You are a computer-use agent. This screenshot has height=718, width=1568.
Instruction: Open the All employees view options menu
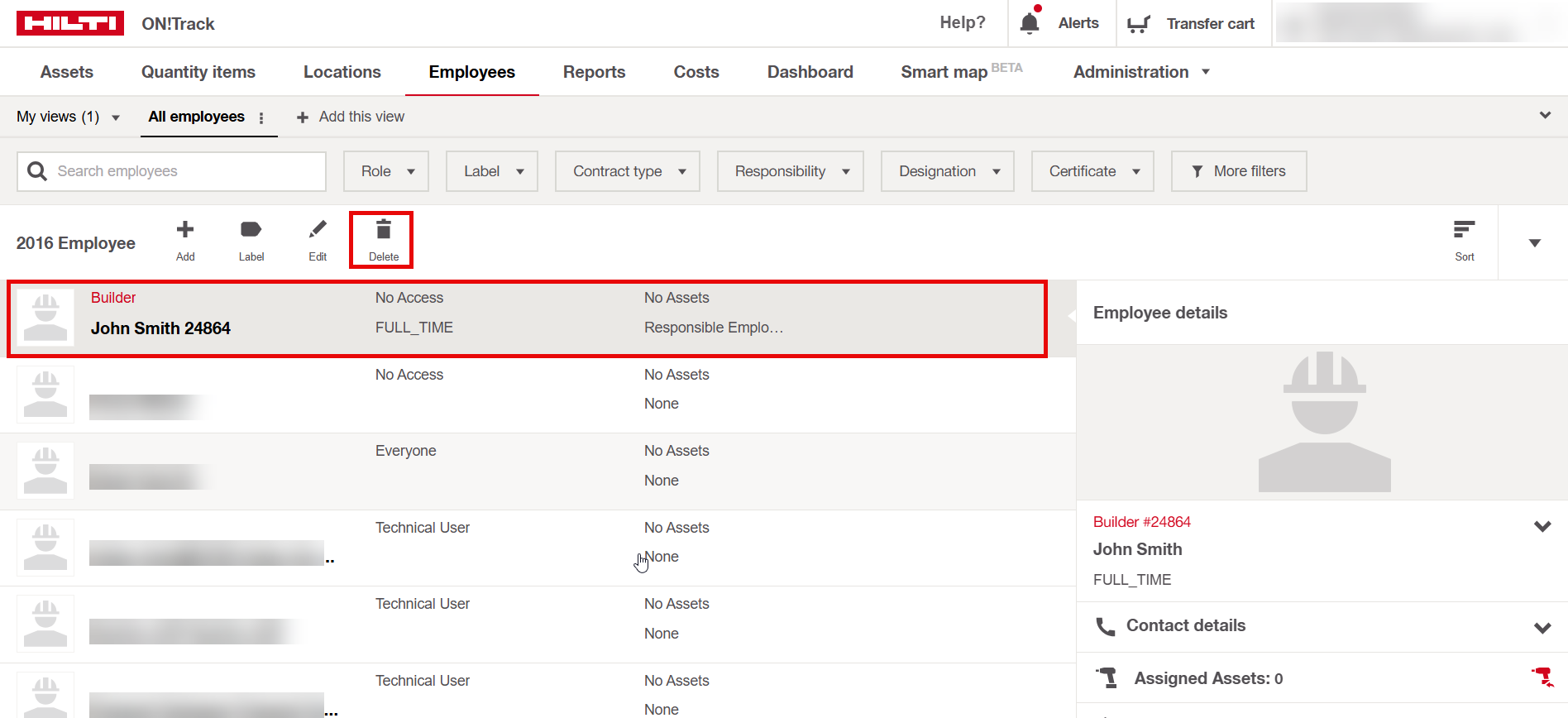261,117
